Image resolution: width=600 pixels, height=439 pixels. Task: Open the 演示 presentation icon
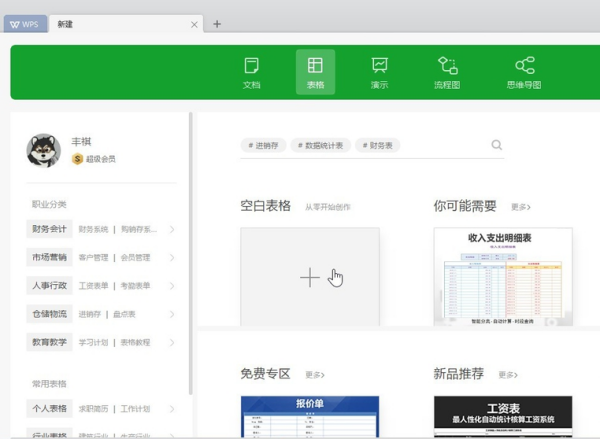[x=379, y=66]
